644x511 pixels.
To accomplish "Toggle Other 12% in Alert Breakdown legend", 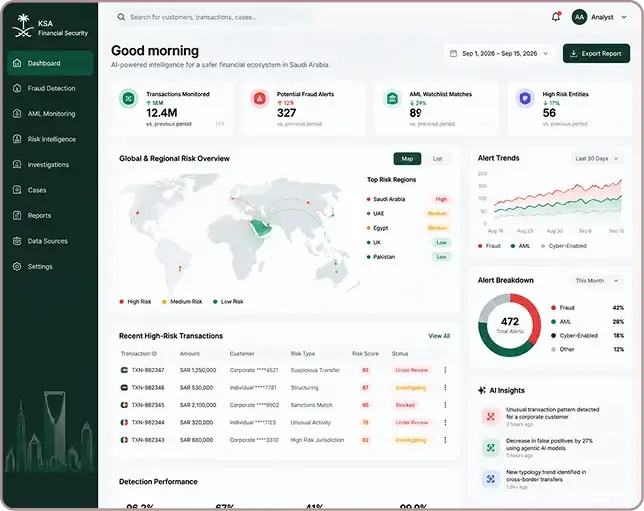I will (x=587, y=349).
